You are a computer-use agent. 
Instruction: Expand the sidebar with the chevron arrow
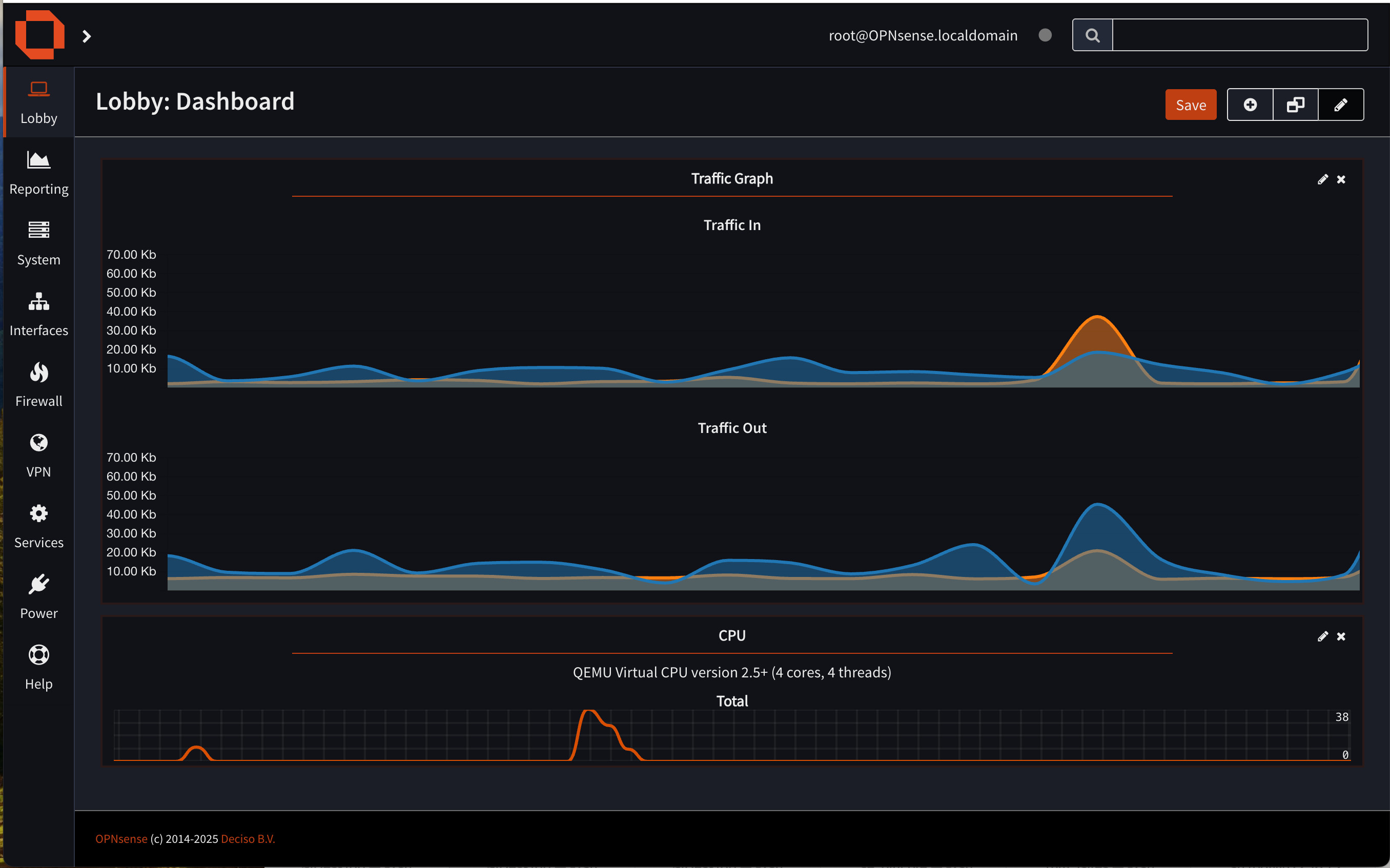[x=87, y=37]
